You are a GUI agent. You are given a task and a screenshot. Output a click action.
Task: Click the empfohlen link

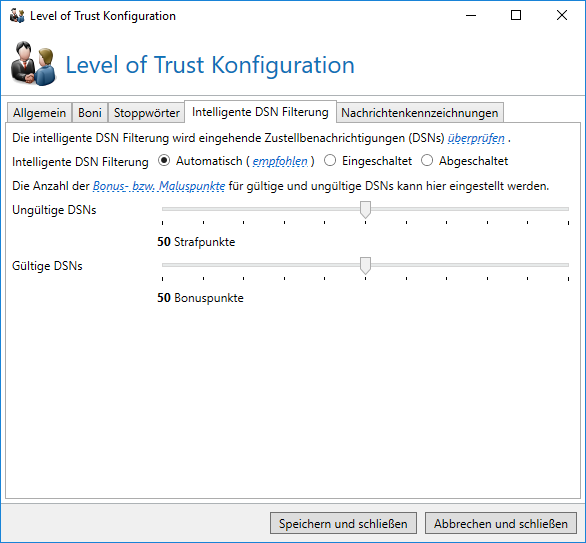click(280, 161)
